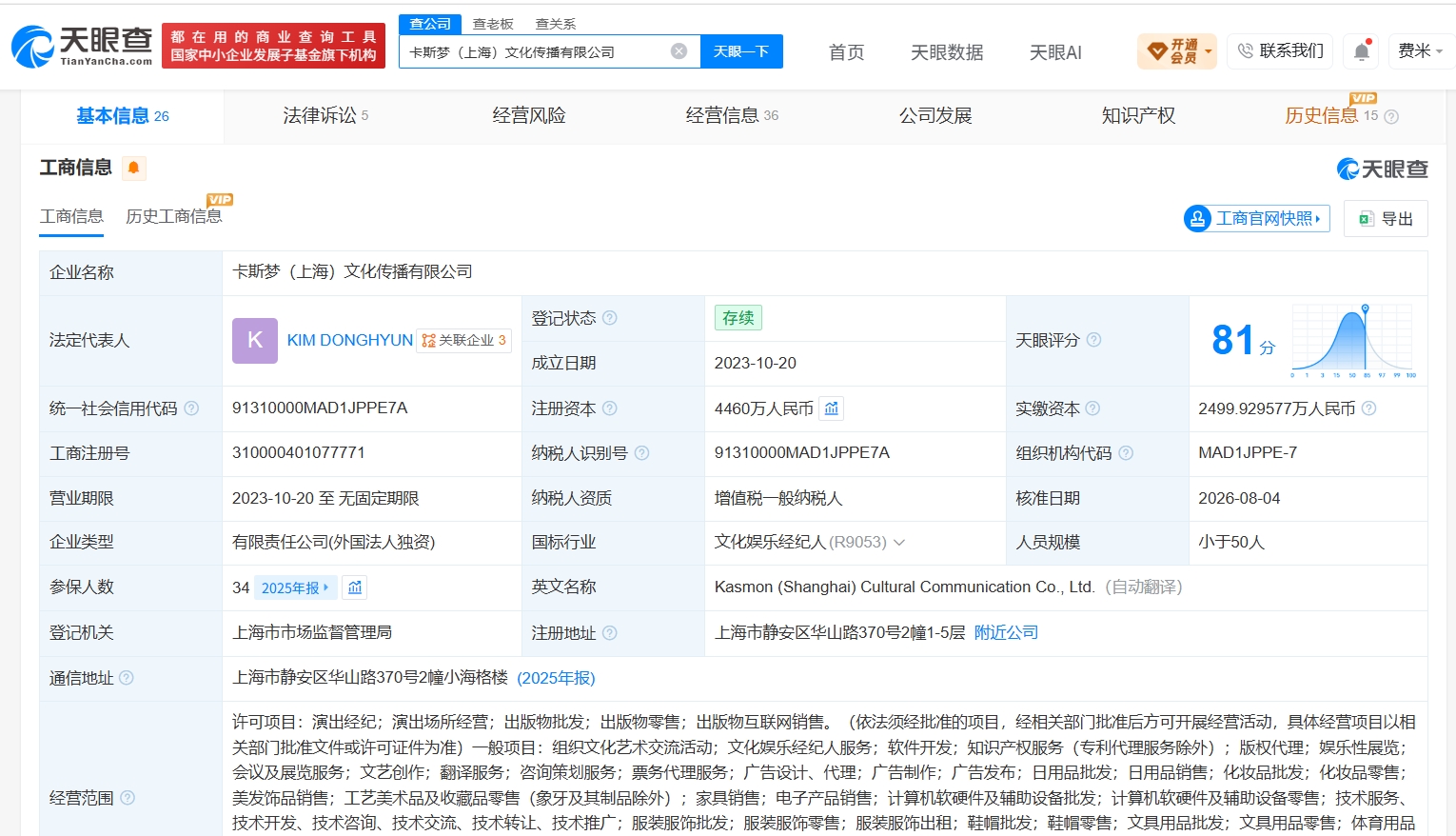The height and width of the screenshot is (836, 1456).
Task: Open the help icon beside 注册地址
Action: (610, 633)
